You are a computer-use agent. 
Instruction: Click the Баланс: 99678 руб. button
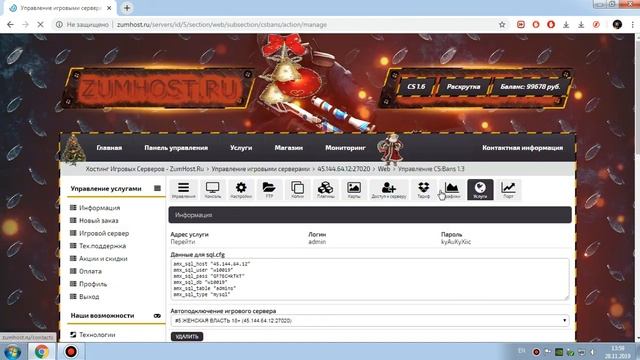530,87
